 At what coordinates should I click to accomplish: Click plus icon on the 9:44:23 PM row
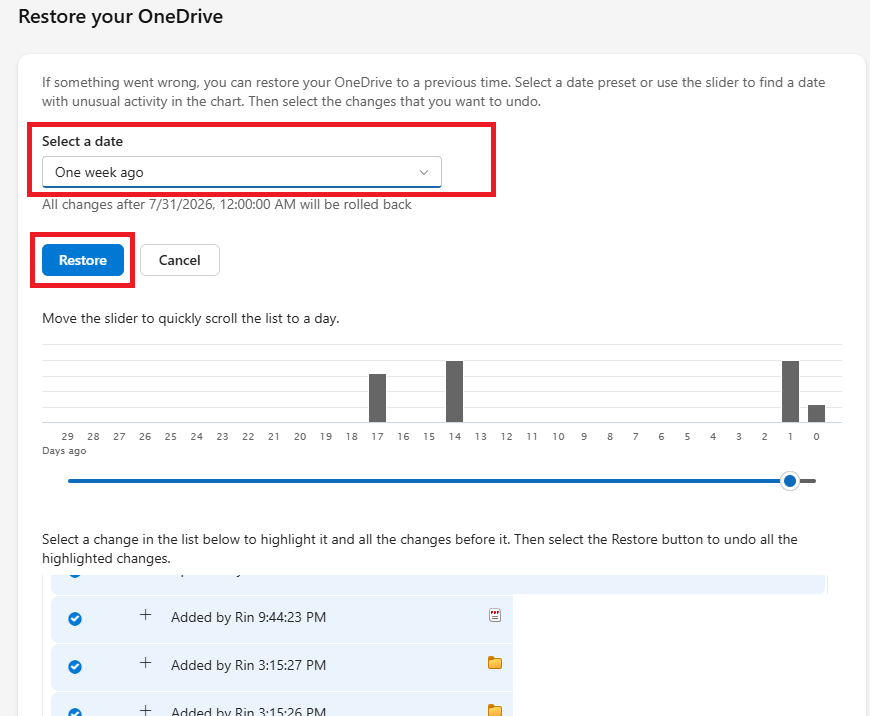(145, 615)
